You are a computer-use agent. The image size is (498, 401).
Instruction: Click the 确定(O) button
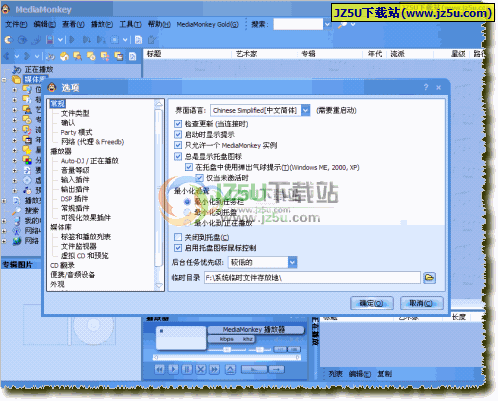(x=372, y=303)
